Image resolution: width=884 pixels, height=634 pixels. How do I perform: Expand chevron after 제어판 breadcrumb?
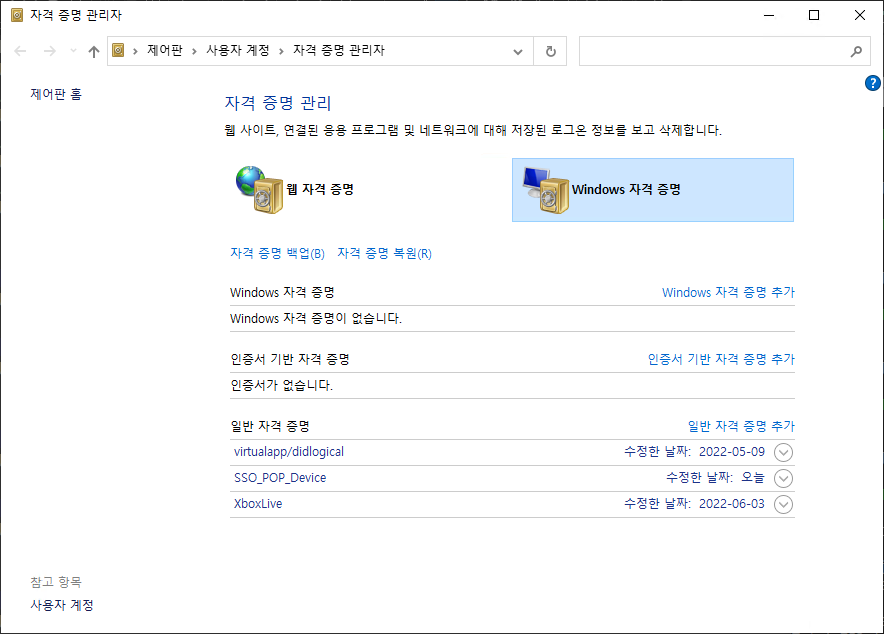point(194,51)
